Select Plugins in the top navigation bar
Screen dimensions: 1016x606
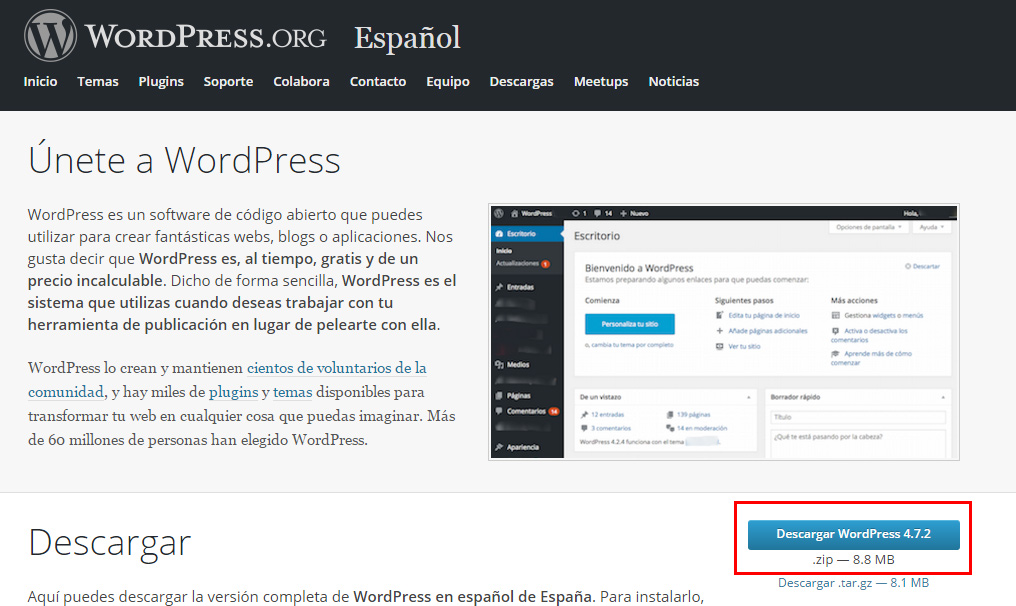[x=161, y=82]
